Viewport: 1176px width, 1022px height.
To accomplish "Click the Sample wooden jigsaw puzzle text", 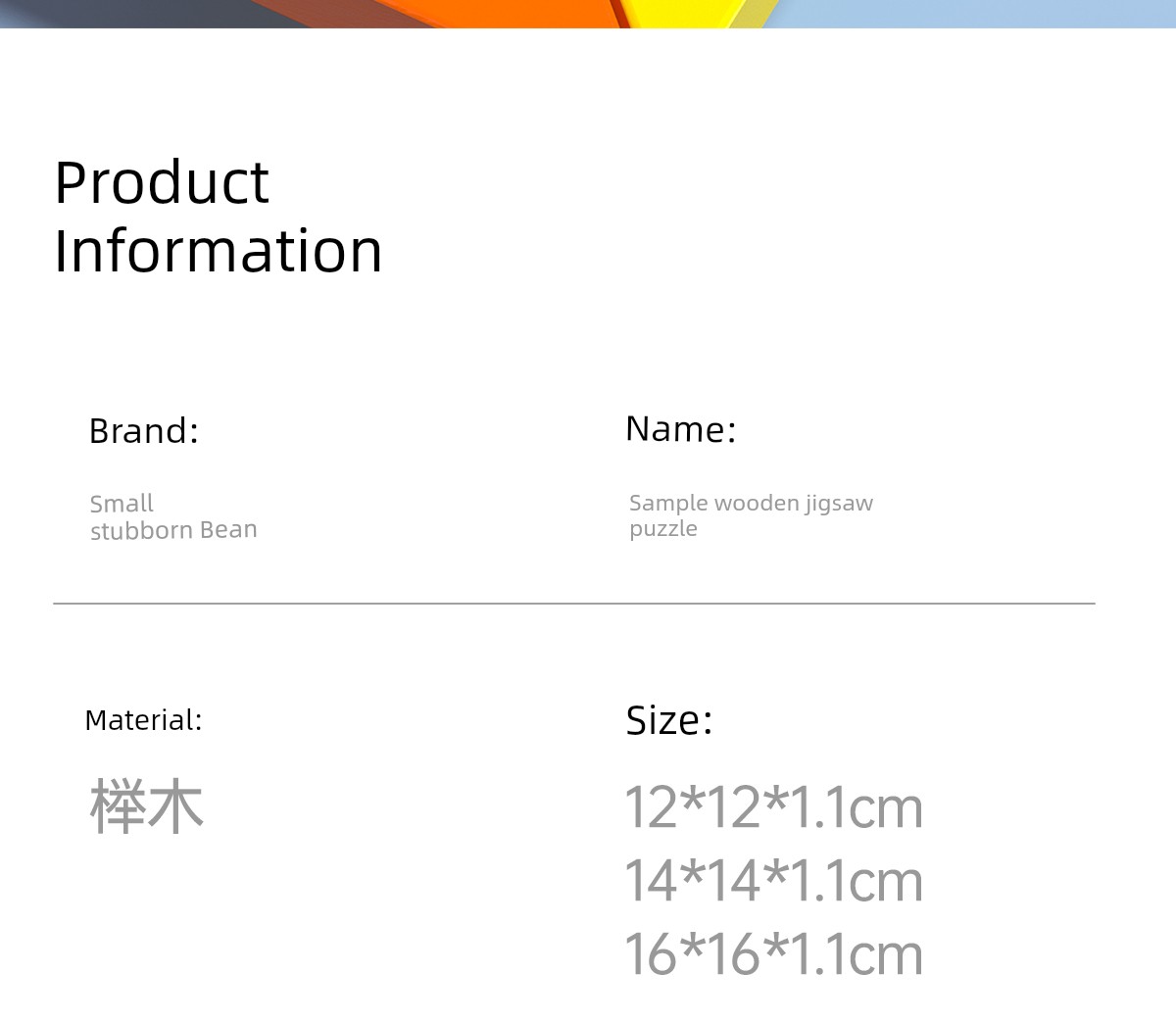I will [750, 515].
